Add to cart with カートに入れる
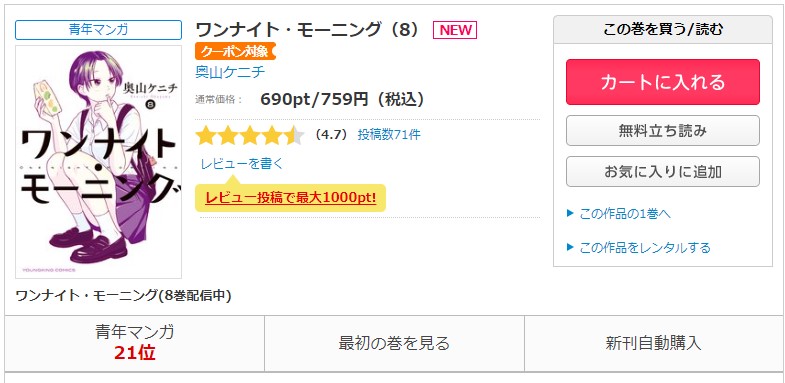The height and width of the screenshot is (383, 785). (663, 82)
